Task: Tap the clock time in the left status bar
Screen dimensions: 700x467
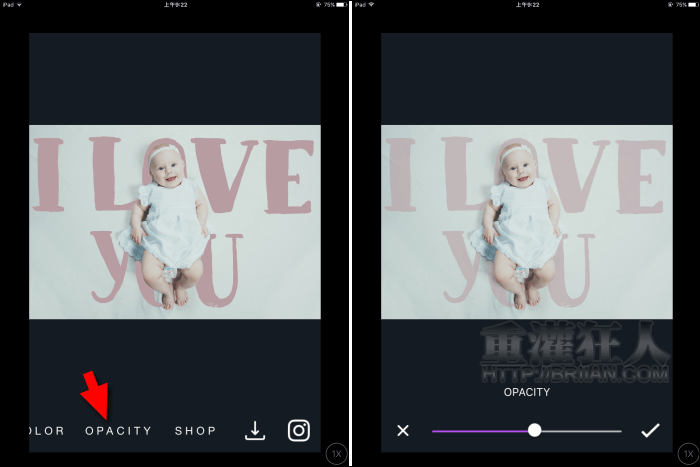Action: pos(174,5)
